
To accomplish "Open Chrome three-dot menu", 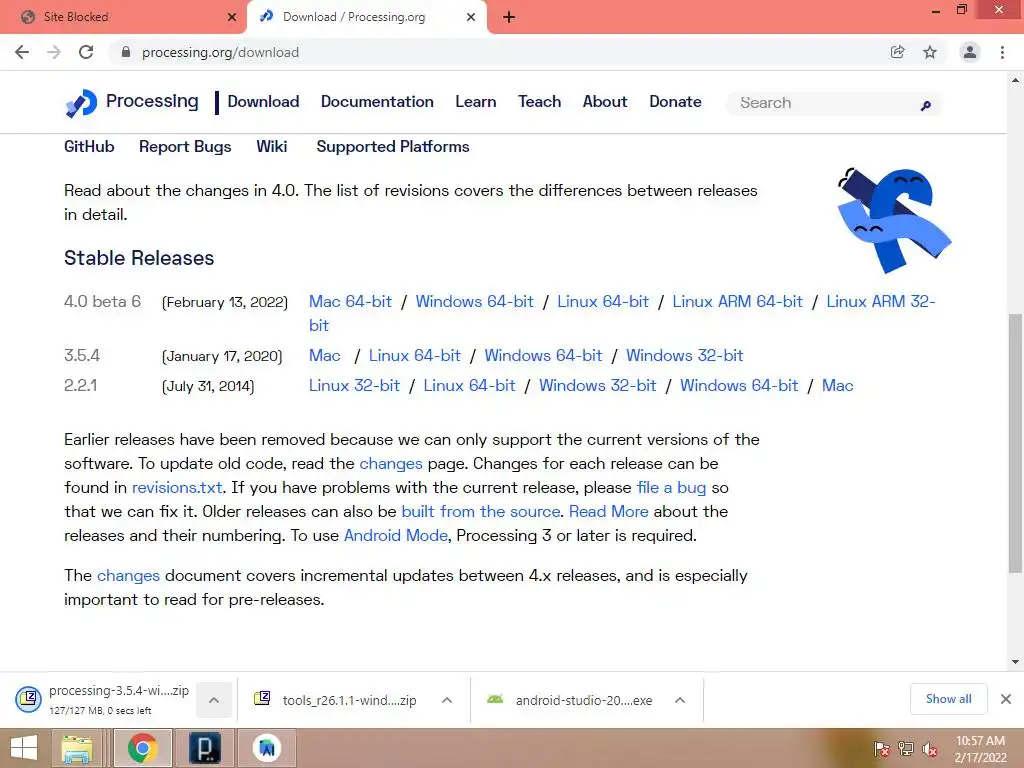I will point(1002,52).
